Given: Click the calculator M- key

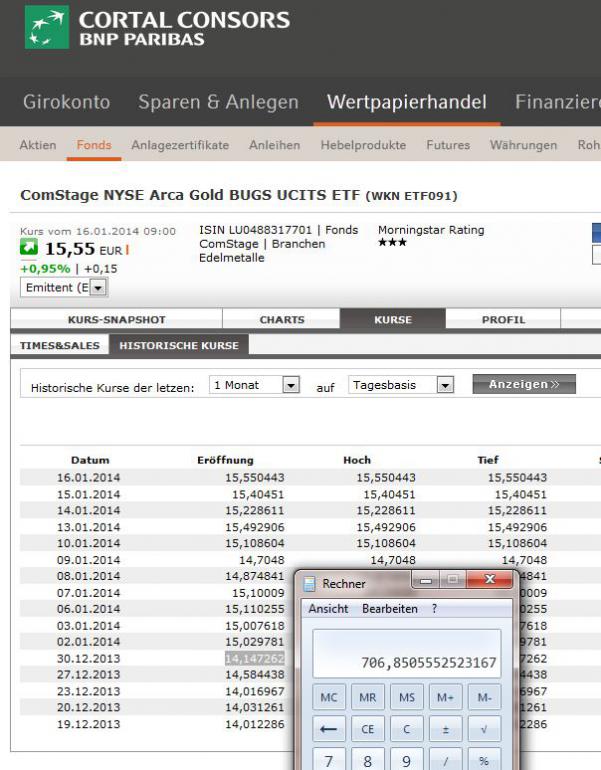Looking at the screenshot, I should (x=484, y=697).
